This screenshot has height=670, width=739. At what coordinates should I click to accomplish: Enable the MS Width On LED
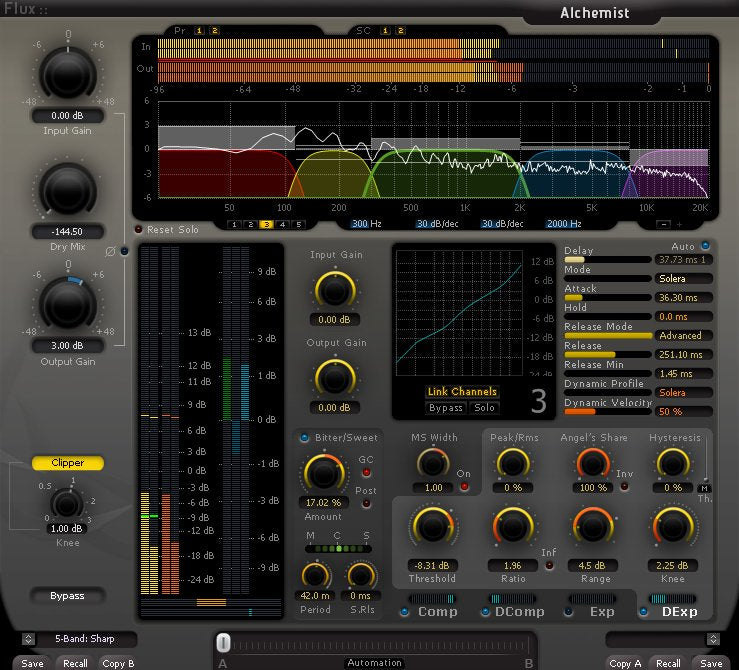464,487
